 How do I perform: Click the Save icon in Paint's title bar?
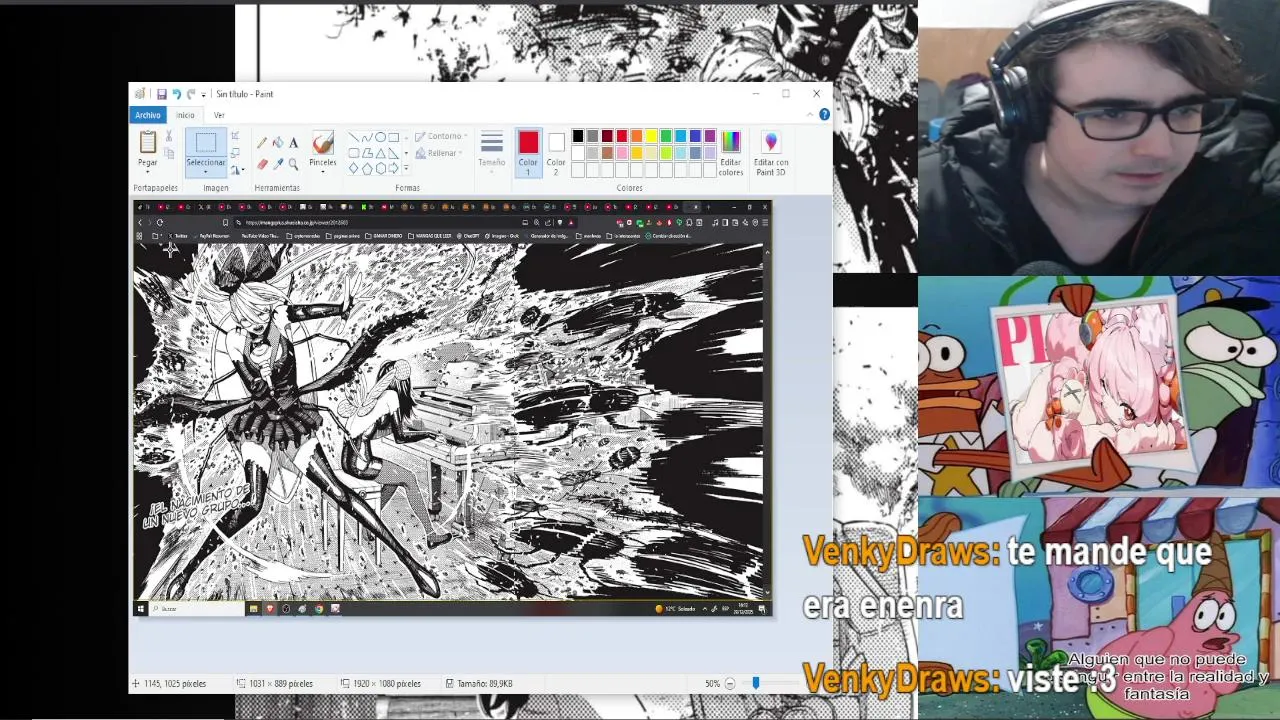162,94
